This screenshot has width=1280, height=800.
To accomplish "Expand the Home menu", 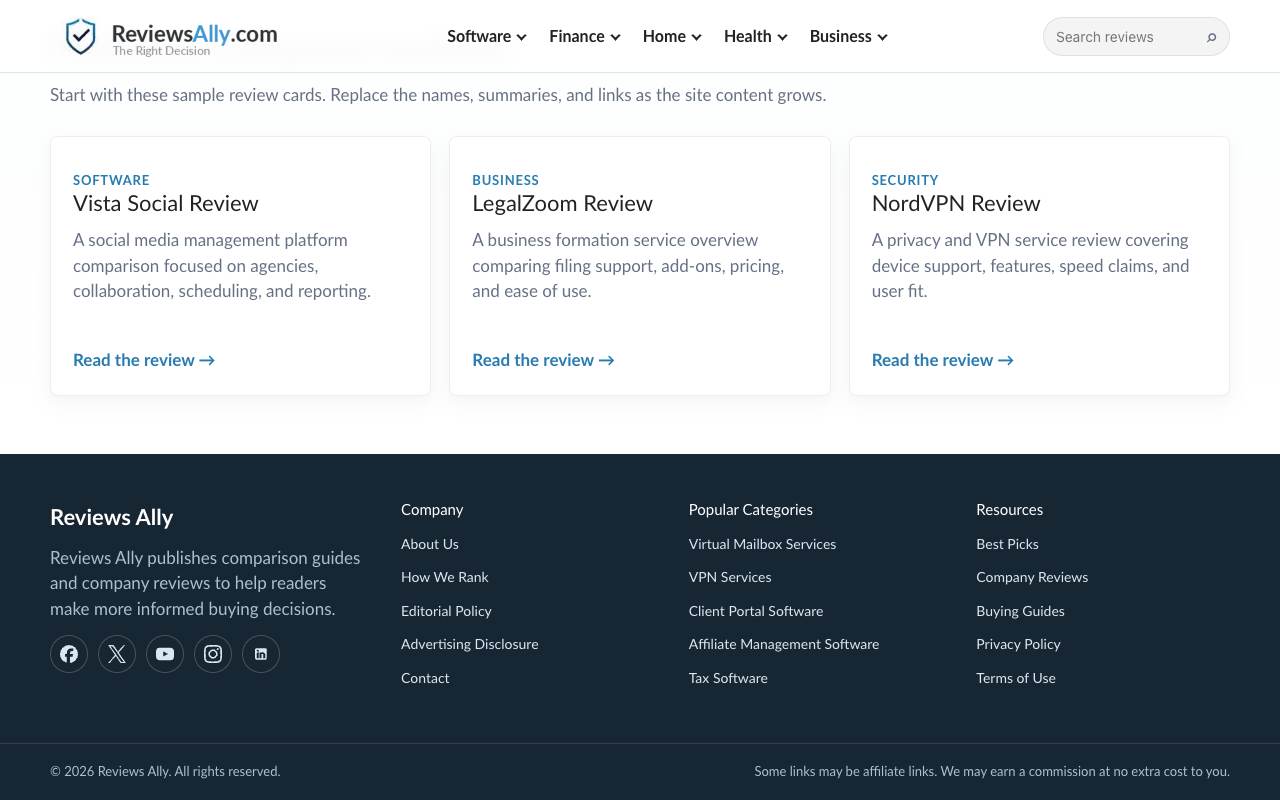I will tap(672, 36).
